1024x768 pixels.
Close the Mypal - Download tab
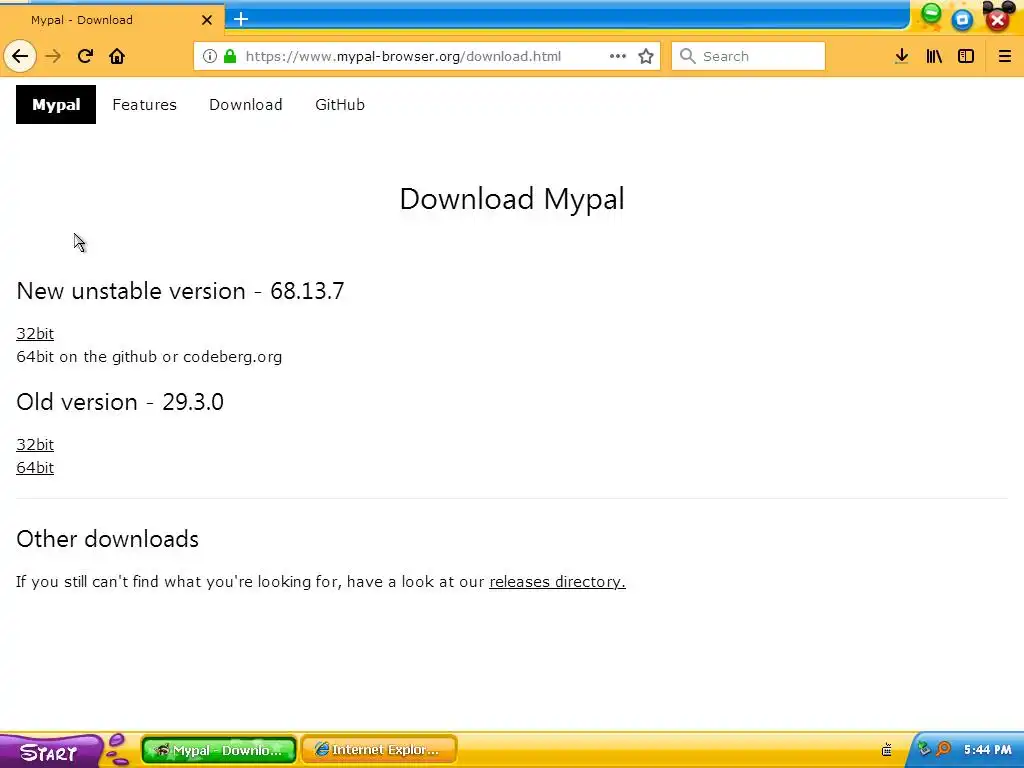click(207, 20)
